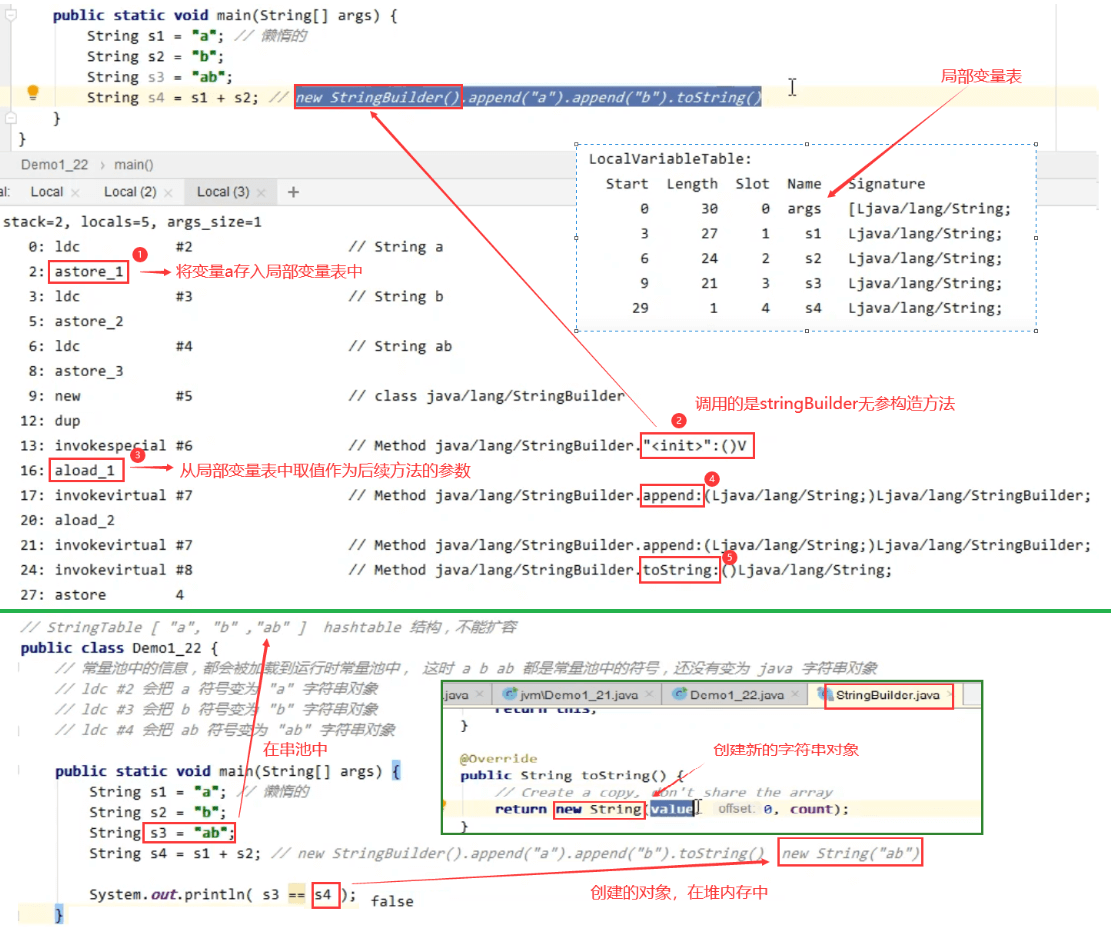1111x943 pixels.
Task: Open the StringBuilder.java editor tab
Action: pos(888,695)
